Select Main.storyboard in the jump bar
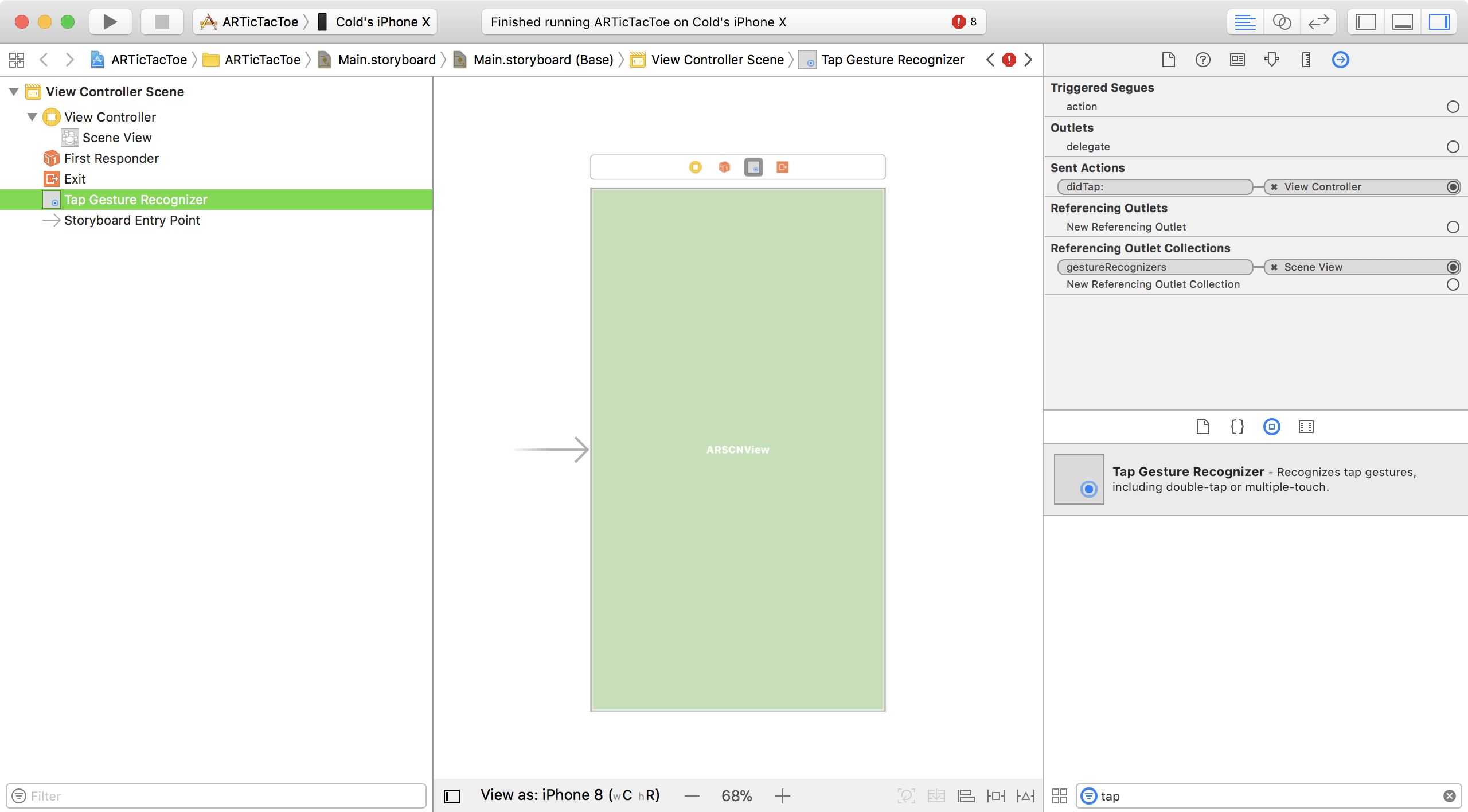The width and height of the screenshot is (1468, 812). [386, 60]
